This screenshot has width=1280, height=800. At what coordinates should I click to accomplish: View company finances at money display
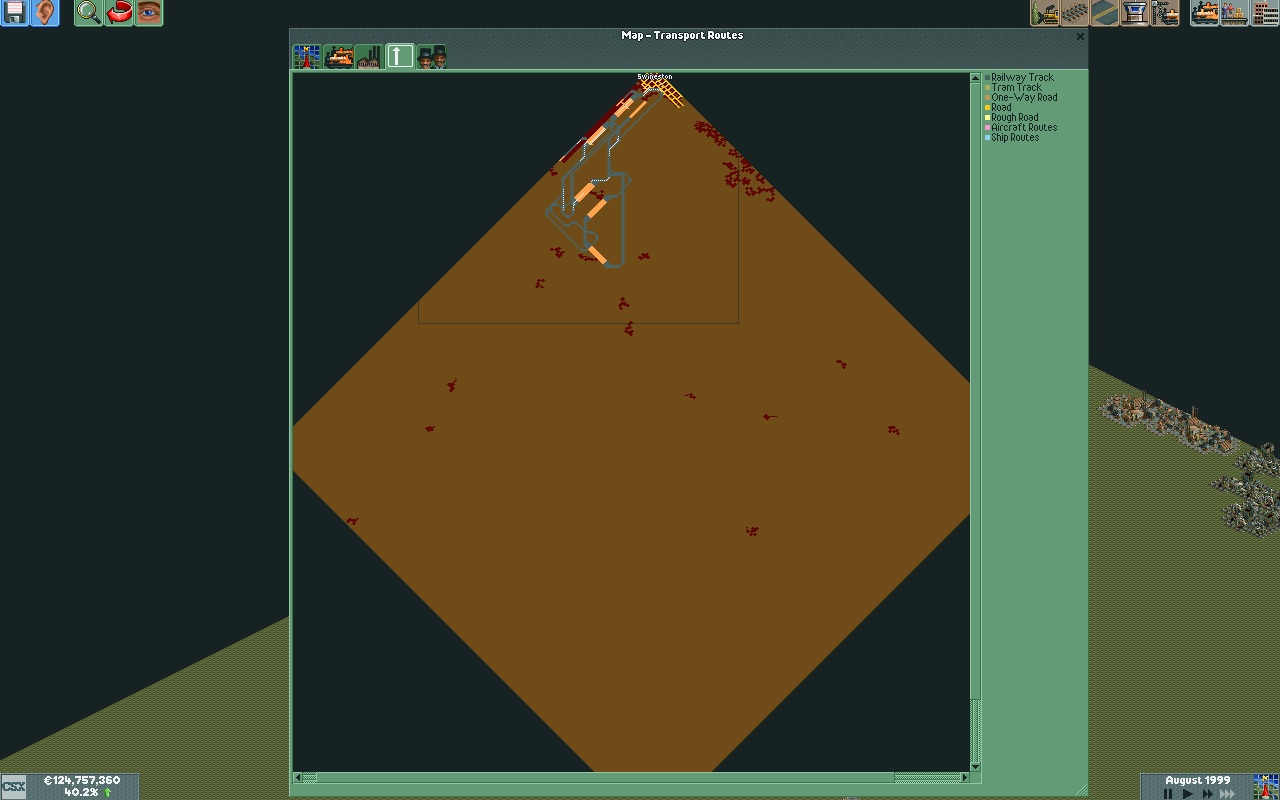[x=82, y=781]
